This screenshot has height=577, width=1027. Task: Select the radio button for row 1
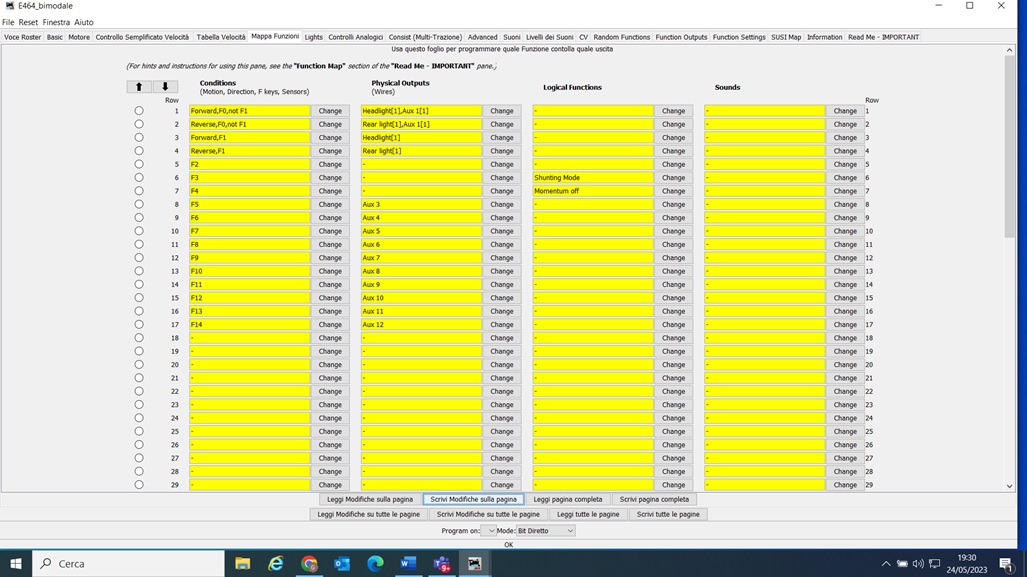[139, 111]
